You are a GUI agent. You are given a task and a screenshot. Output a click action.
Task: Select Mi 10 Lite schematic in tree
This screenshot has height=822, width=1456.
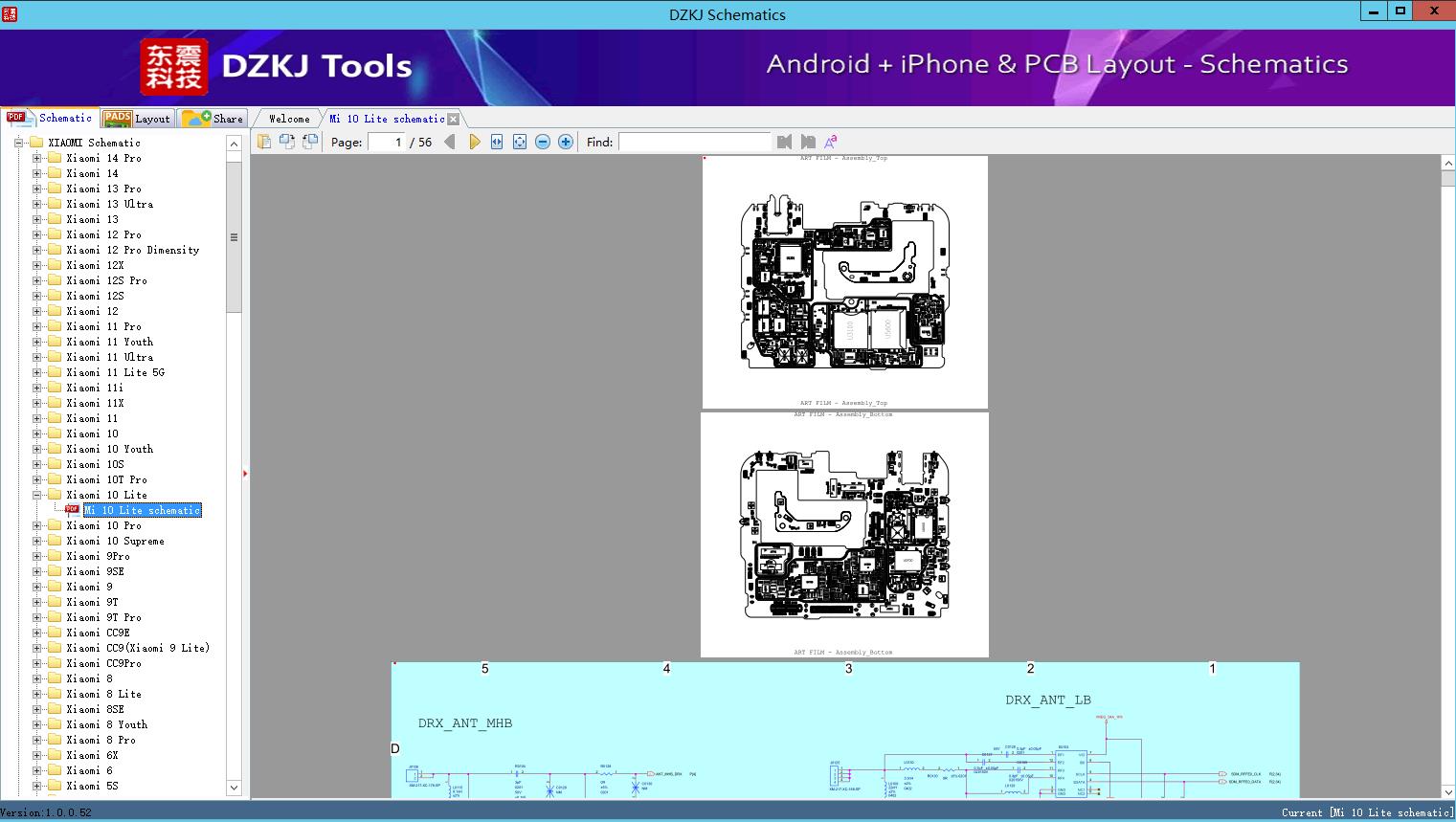click(x=143, y=510)
